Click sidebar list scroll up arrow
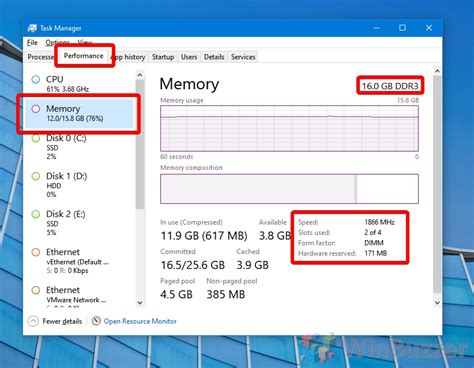Image resolution: width=474 pixels, height=368 pixels. coord(140,75)
